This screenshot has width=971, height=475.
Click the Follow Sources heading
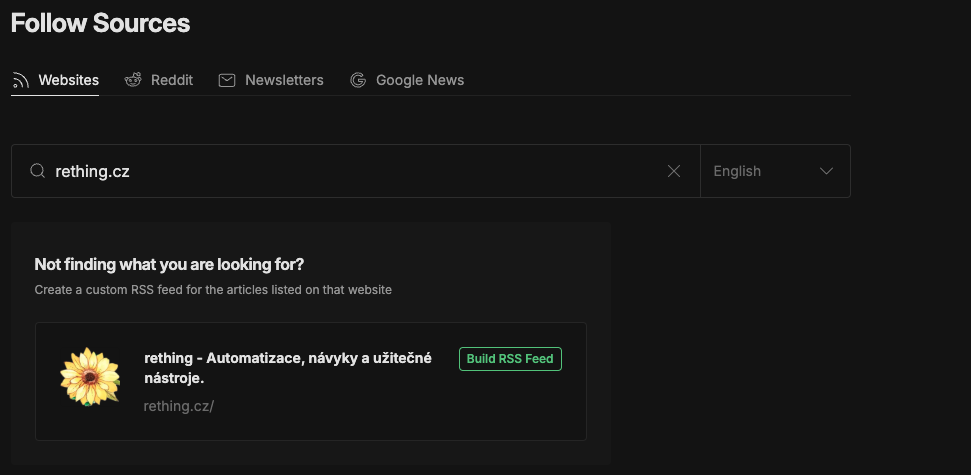coord(100,24)
